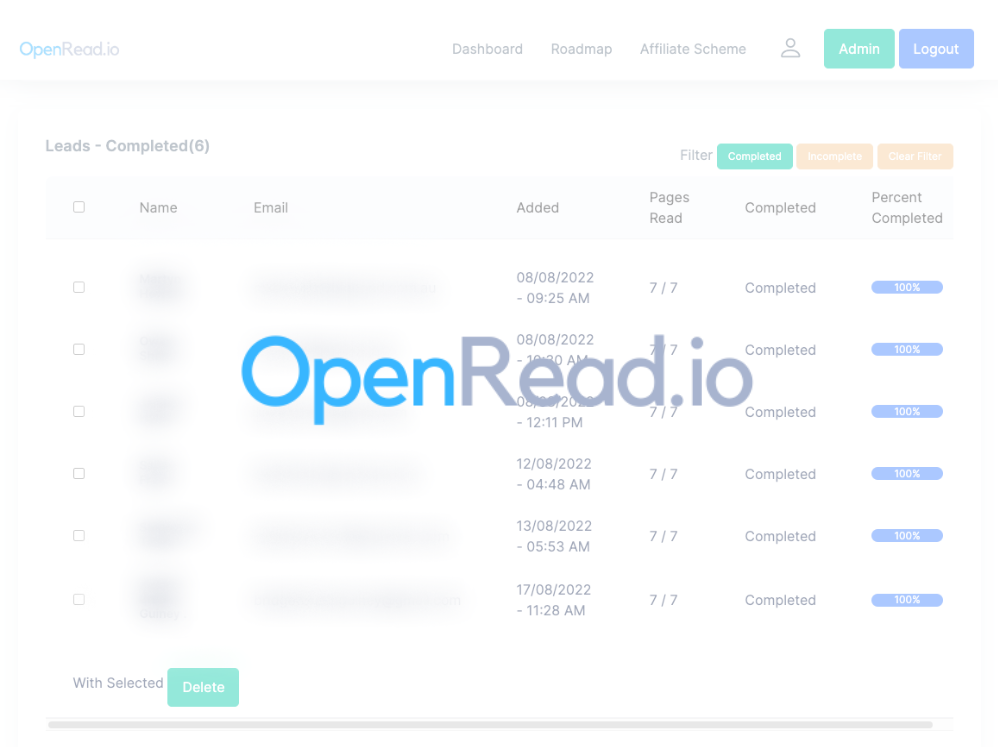
Task: Click the Admin button
Action: [859, 48]
